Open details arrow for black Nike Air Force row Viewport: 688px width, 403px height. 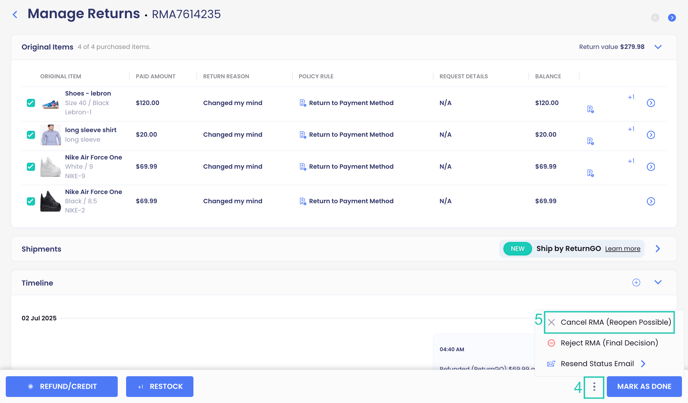(651, 201)
